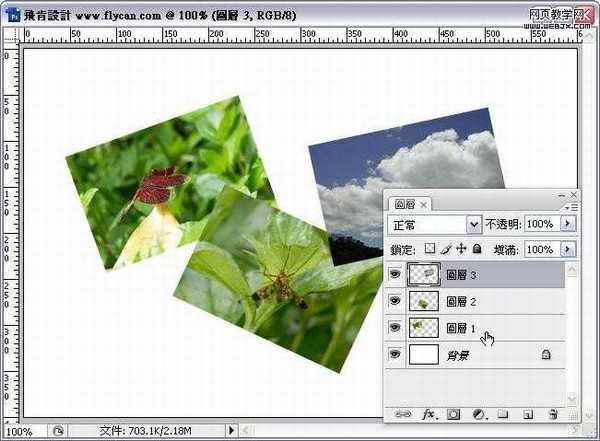Image resolution: width=600 pixels, height=441 pixels.
Task: Click the delete layer trash icon
Action: pyautogui.click(x=553, y=414)
